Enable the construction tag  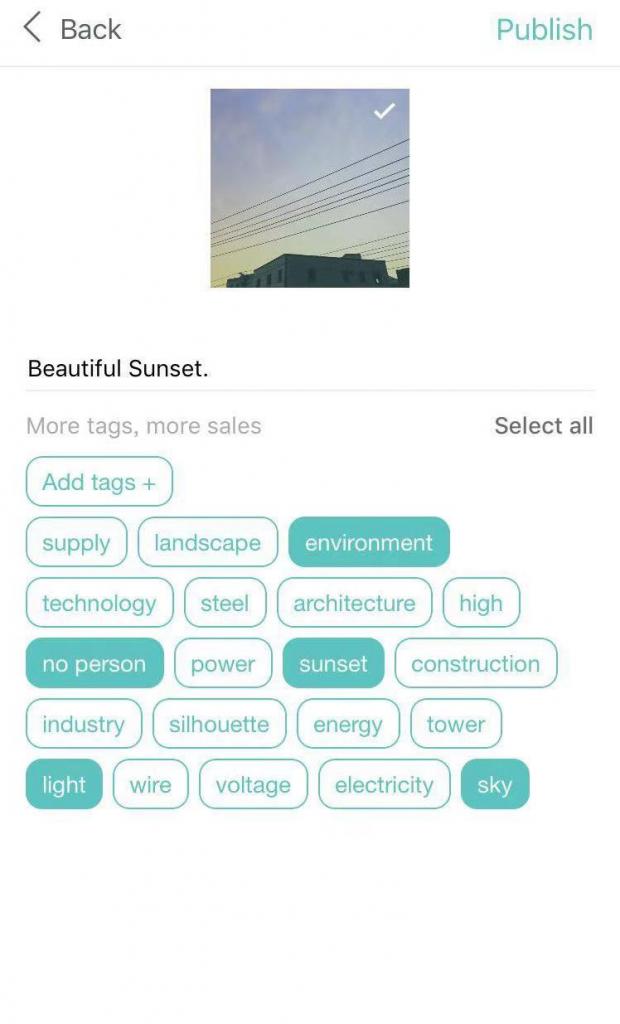475,664
